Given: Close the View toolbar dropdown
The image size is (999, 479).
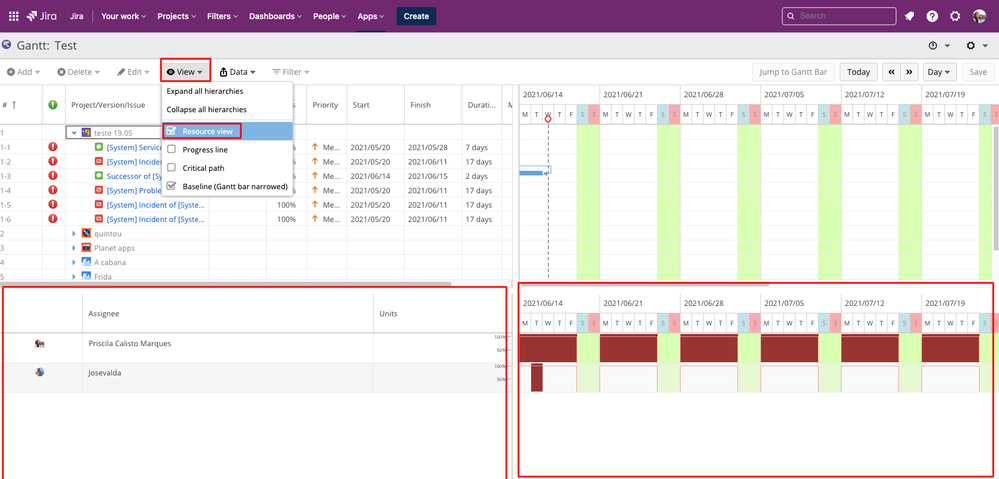Looking at the screenshot, I should (x=185, y=72).
